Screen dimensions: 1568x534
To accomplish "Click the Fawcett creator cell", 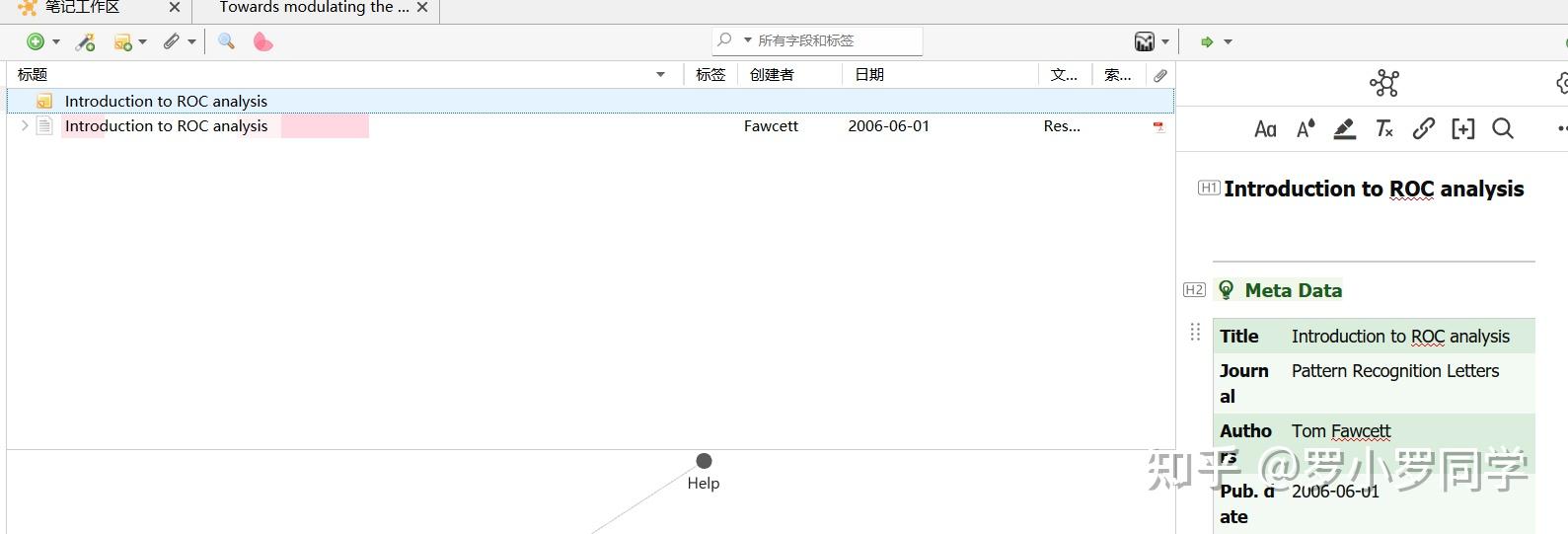I will [x=771, y=125].
